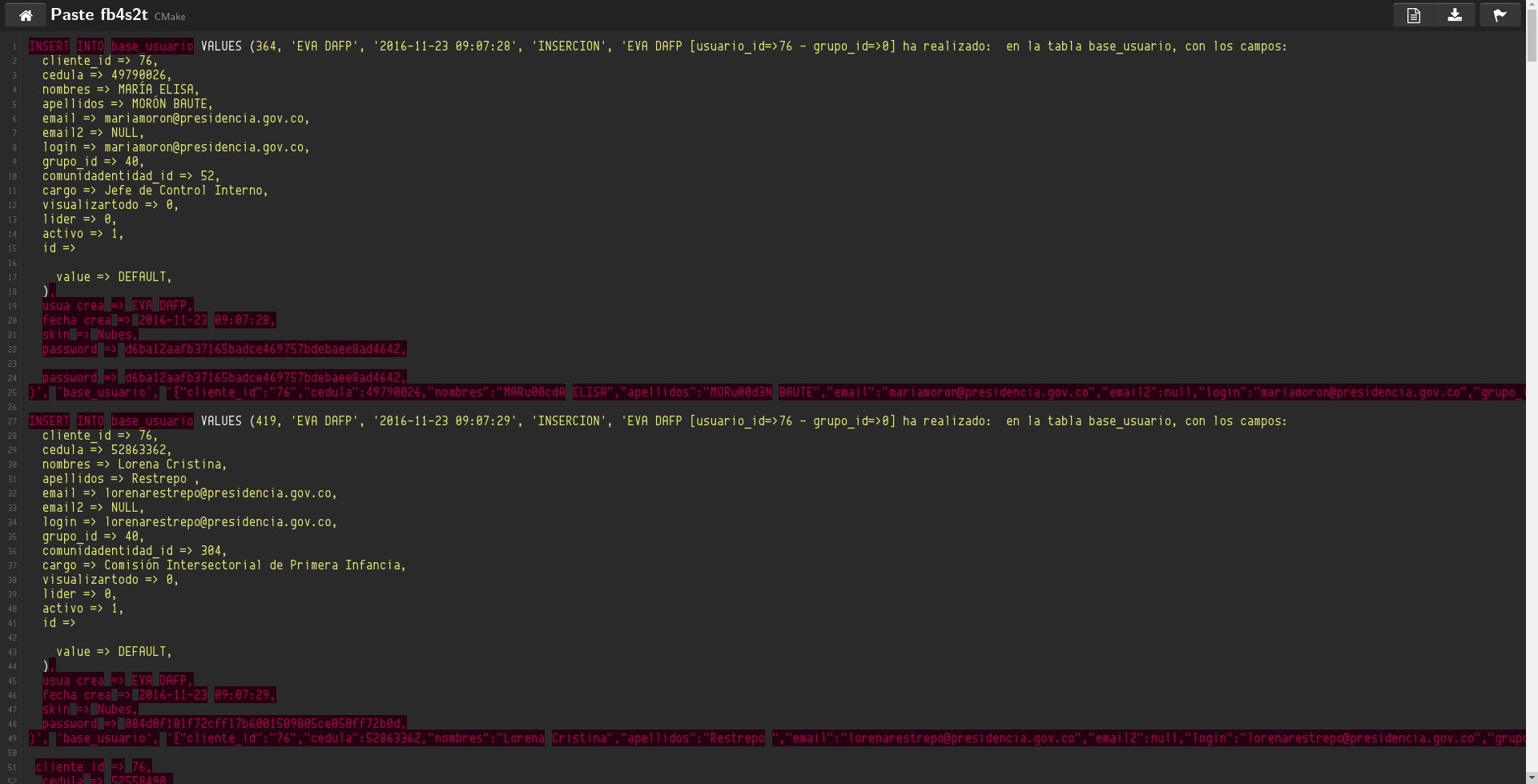Click the first INSERT keyword
This screenshot has height=784, width=1538.
49,46
